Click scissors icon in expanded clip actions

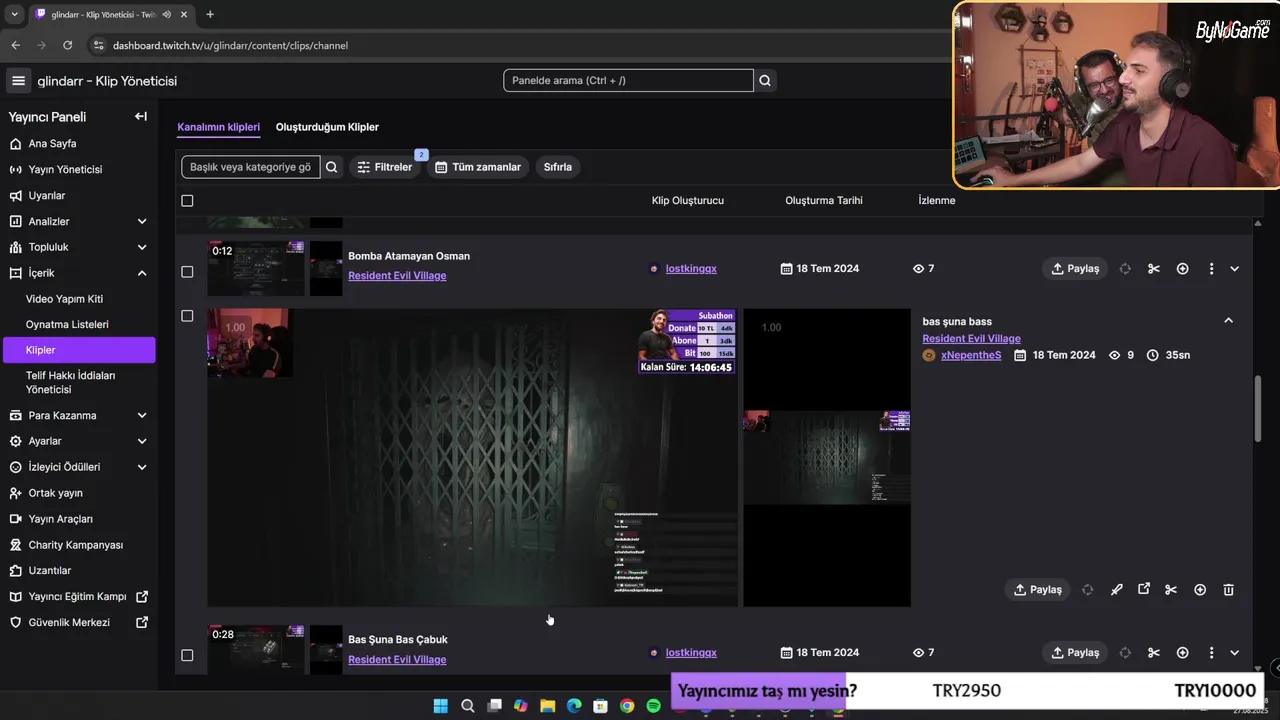pyautogui.click(x=1171, y=590)
